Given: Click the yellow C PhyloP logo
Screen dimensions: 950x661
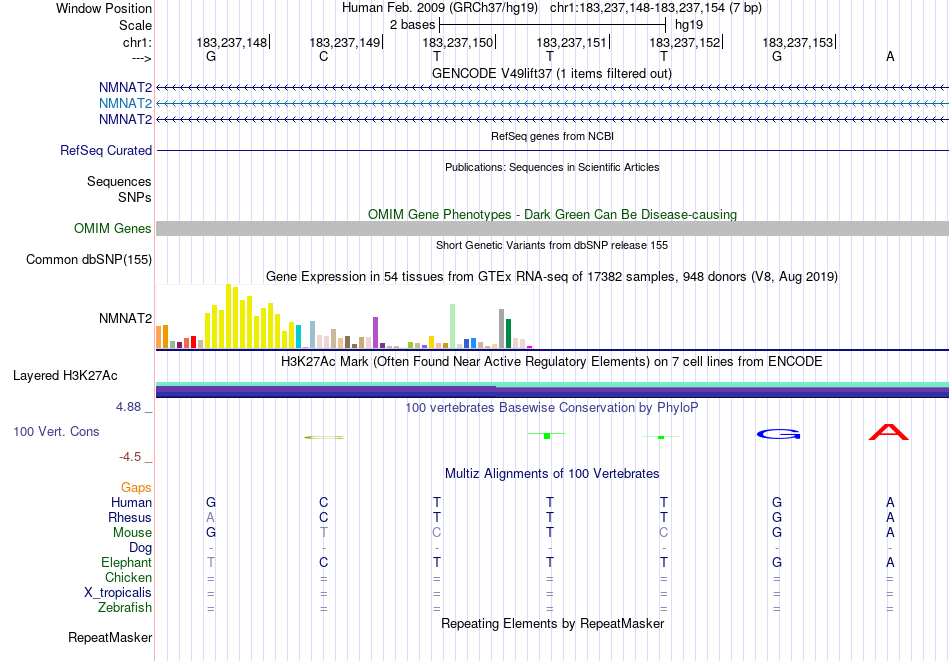Looking at the screenshot, I should (x=324, y=437).
